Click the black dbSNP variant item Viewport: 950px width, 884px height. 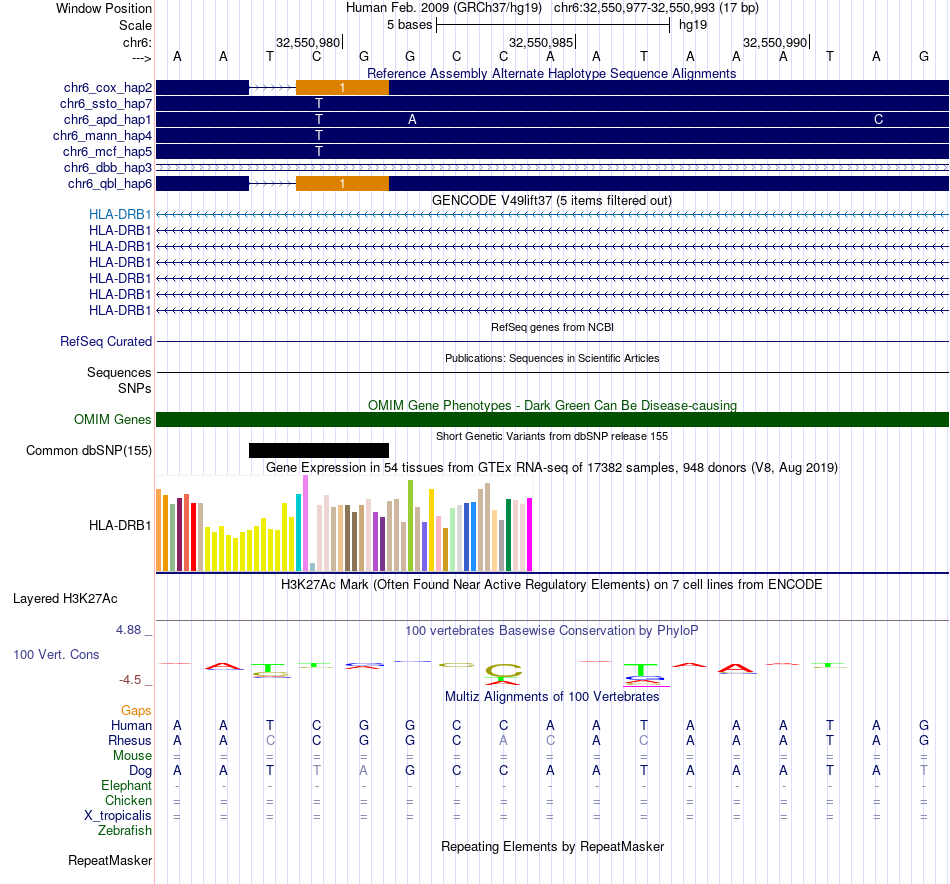tap(319, 450)
